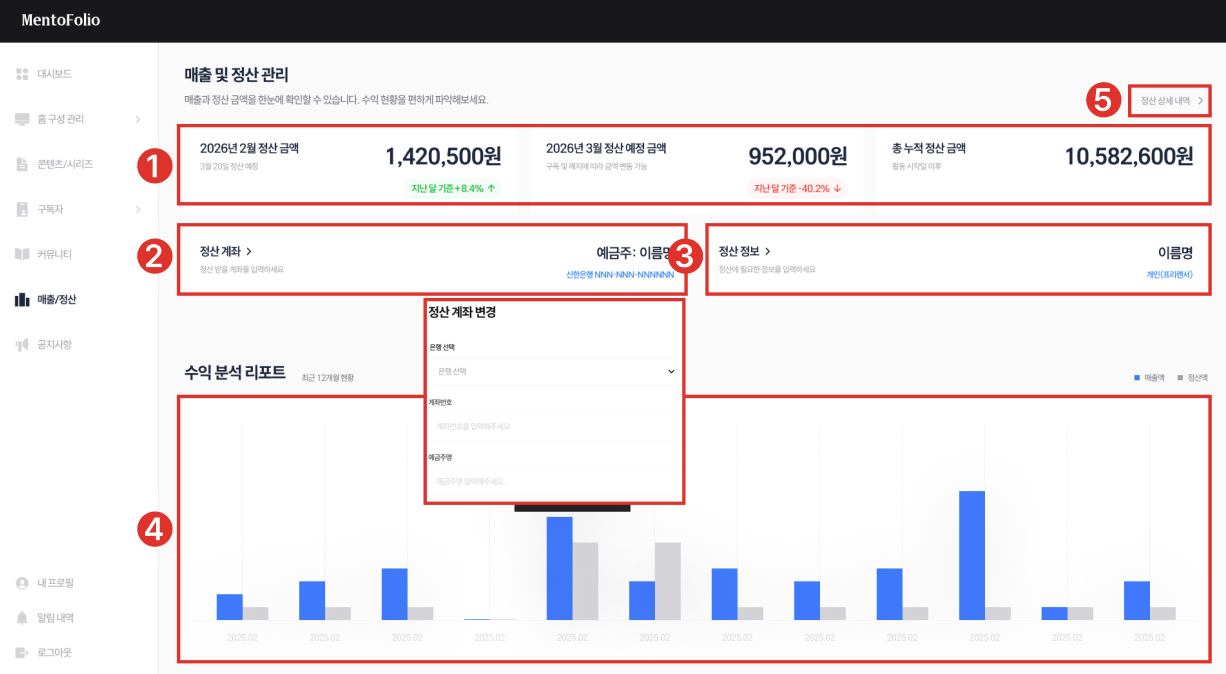Click the 총 누적 정산 금액 title

929,148
